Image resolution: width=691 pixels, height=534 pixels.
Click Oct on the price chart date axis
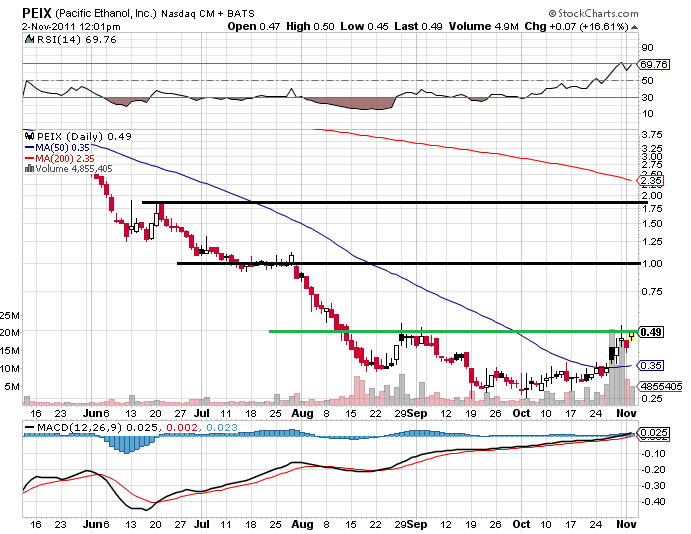pyautogui.click(x=521, y=413)
